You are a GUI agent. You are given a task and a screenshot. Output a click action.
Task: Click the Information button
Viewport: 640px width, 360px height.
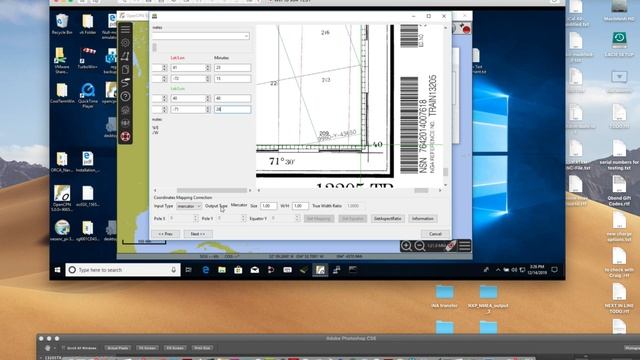(423, 219)
